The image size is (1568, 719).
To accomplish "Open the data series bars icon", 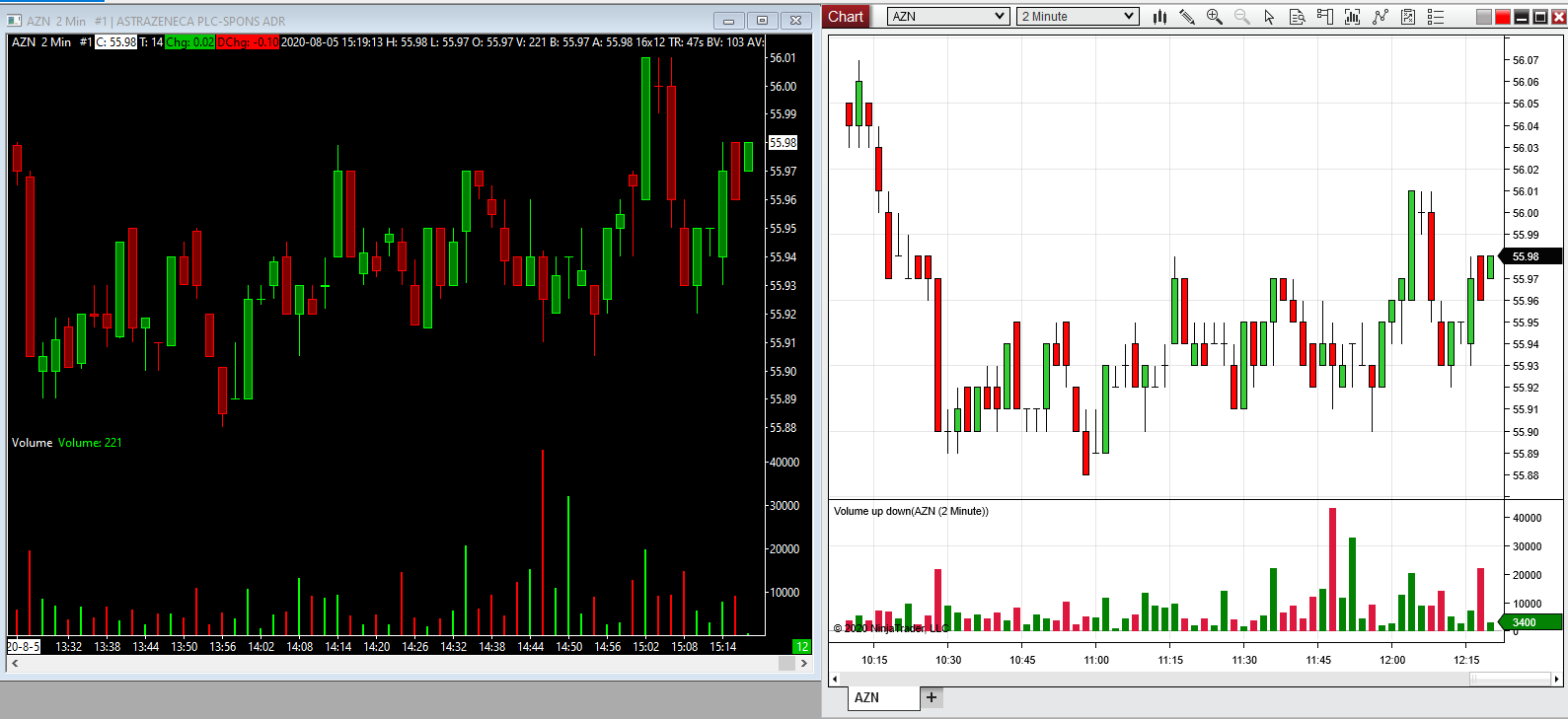I will tap(1352, 17).
